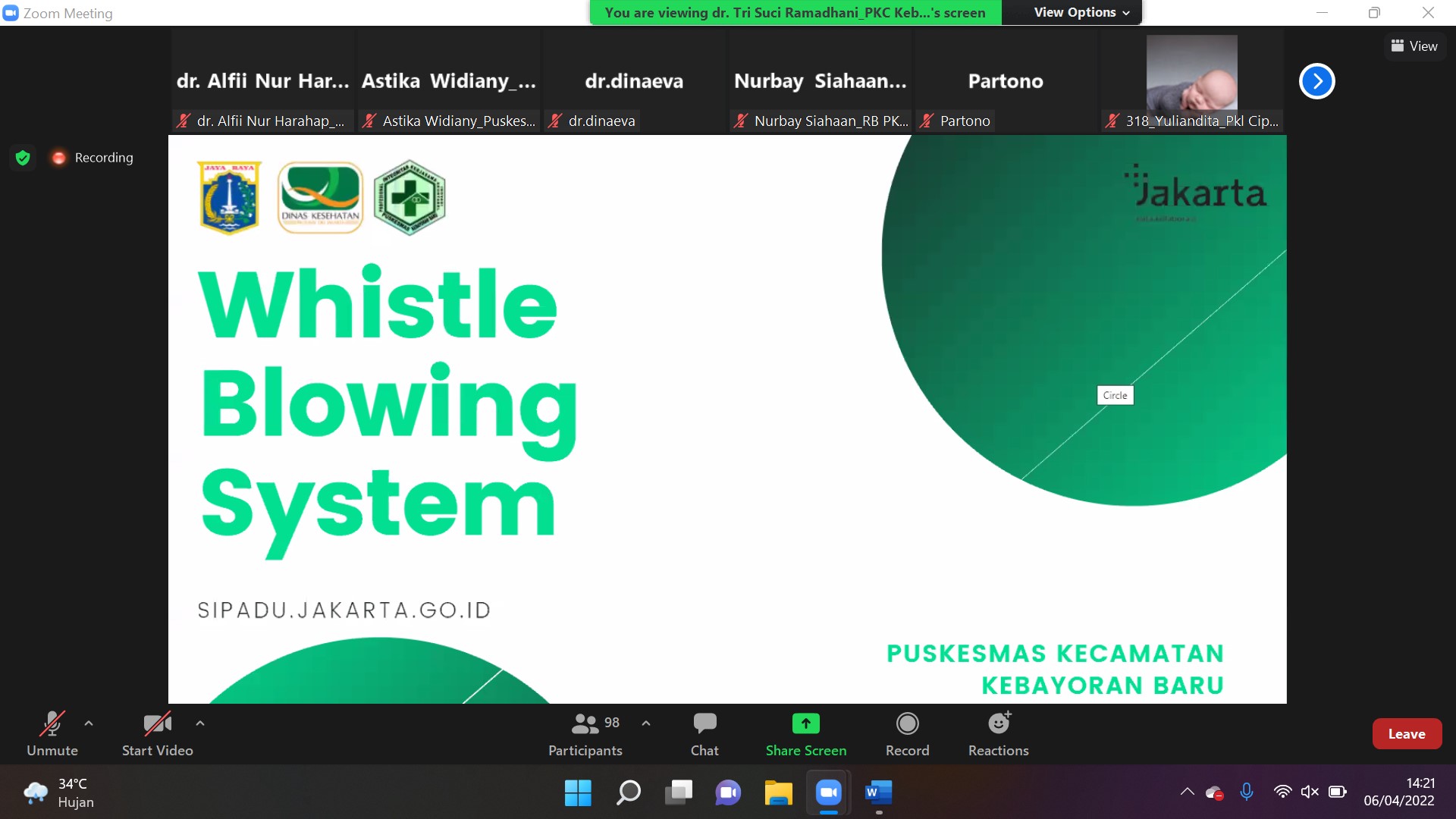
Task: Click the green Puskesmas cross logo
Action: click(409, 197)
